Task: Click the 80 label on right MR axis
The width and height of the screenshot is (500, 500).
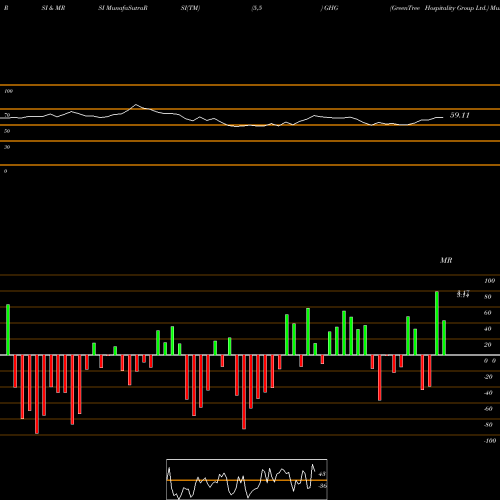Action: click(488, 297)
